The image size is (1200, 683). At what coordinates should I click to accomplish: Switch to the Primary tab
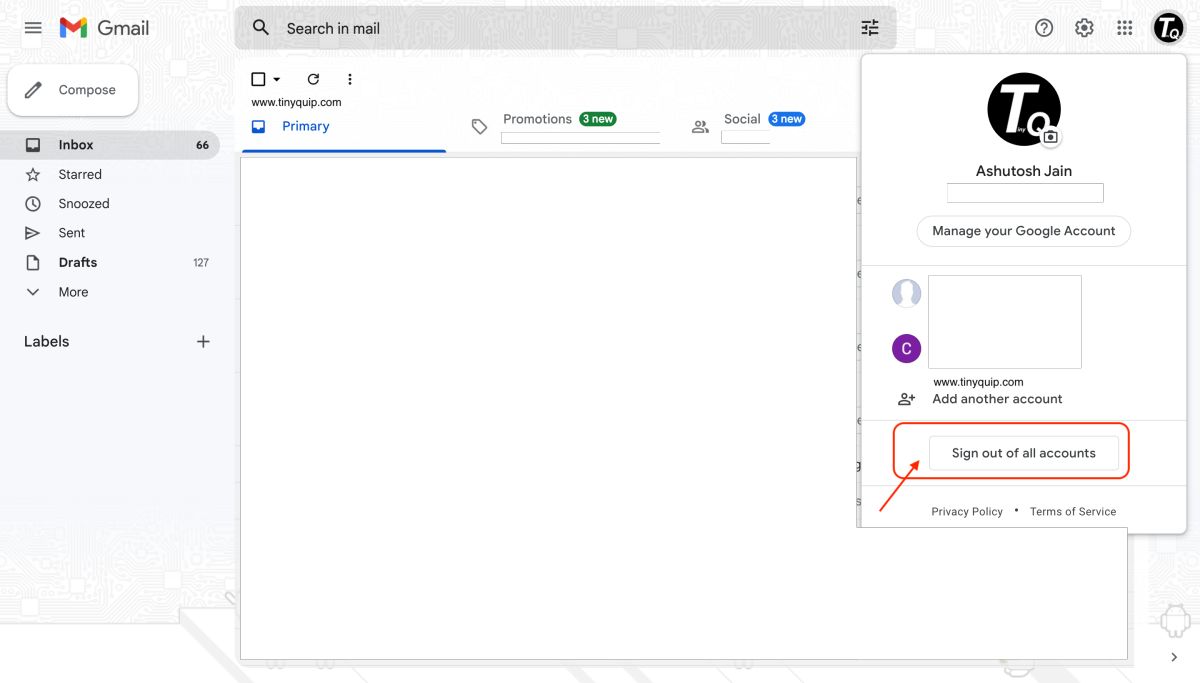(303, 125)
